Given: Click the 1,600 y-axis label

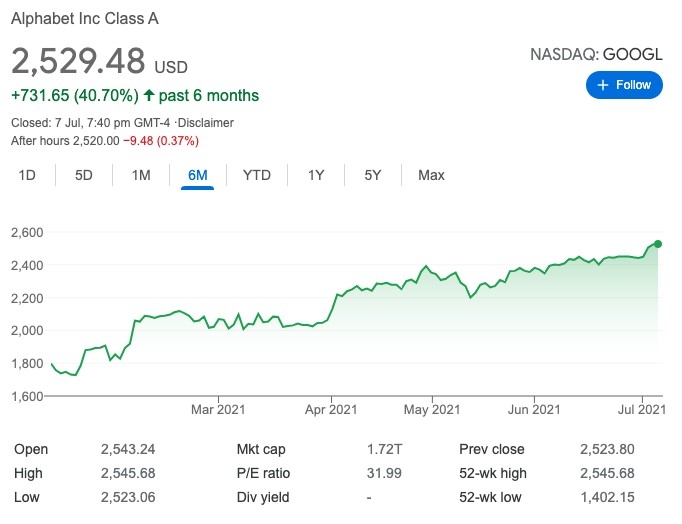Looking at the screenshot, I should 27,396.
